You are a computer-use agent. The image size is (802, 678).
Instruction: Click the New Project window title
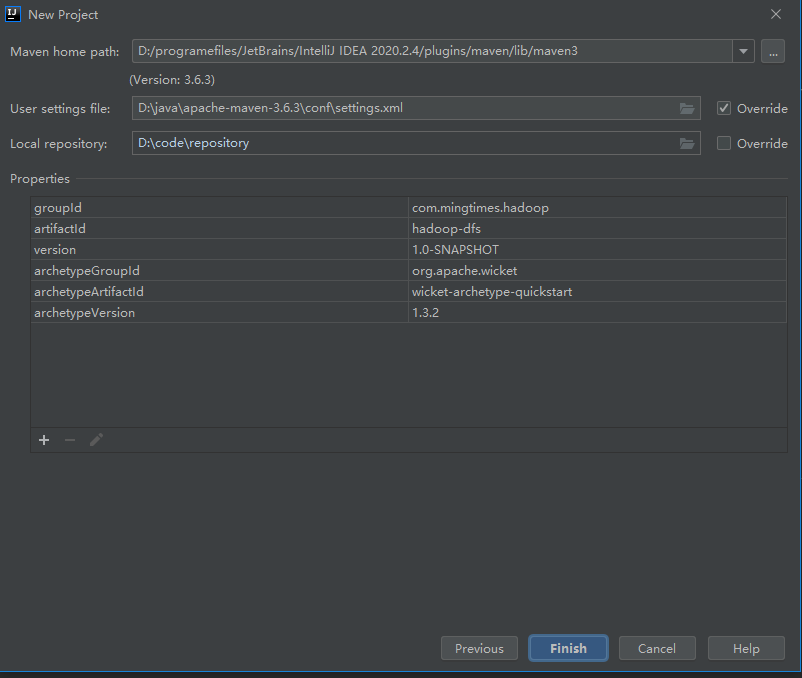point(63,15)
